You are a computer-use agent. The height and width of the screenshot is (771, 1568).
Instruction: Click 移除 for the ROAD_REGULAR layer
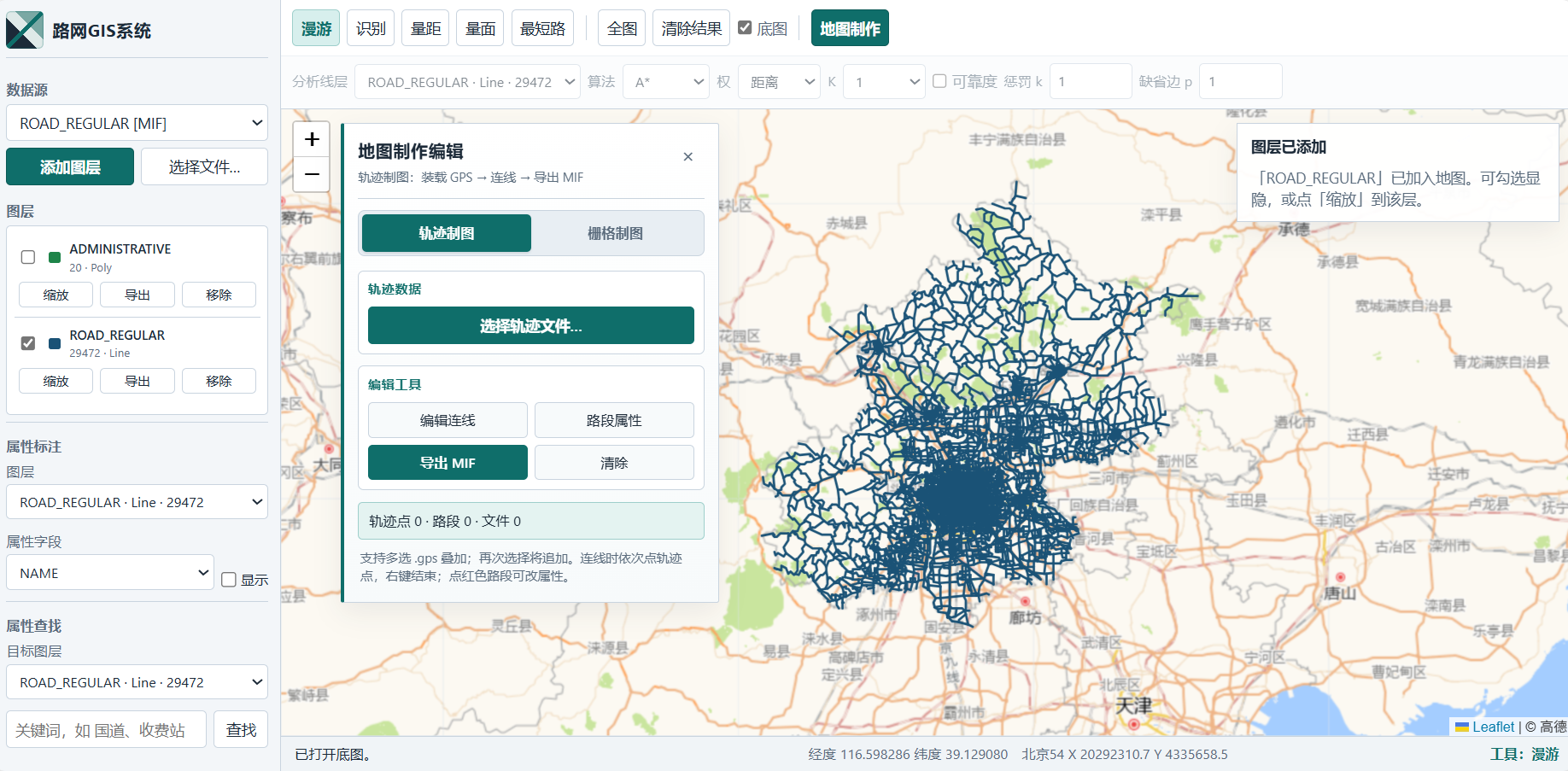click(219, 381)
